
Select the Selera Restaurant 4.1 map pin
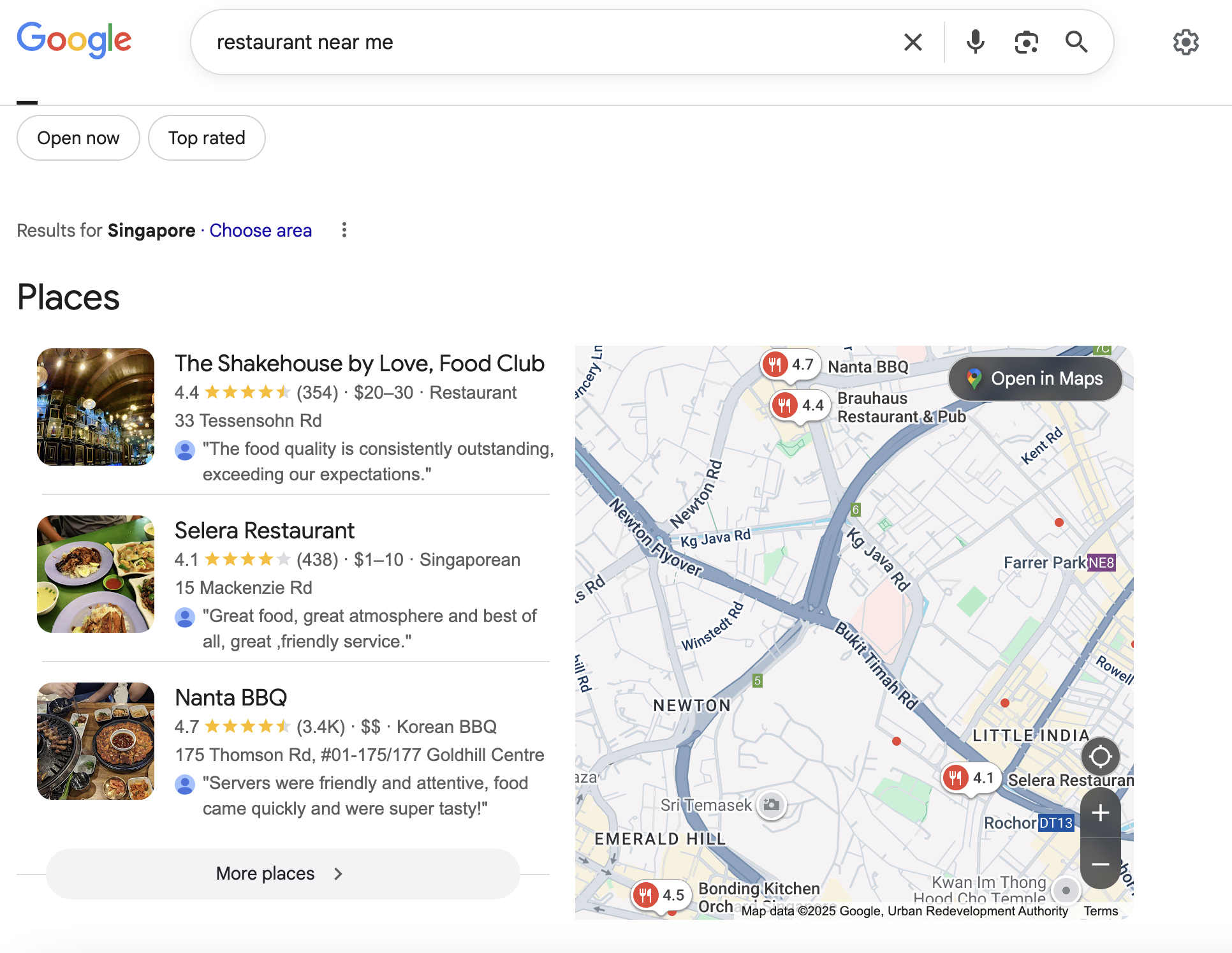pos(971,778)
